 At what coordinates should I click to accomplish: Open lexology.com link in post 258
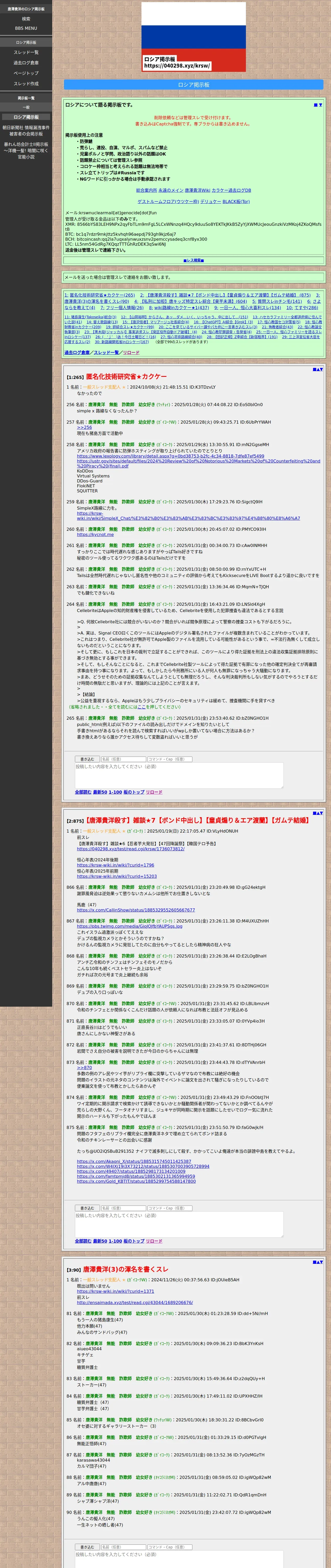[170, 456]
